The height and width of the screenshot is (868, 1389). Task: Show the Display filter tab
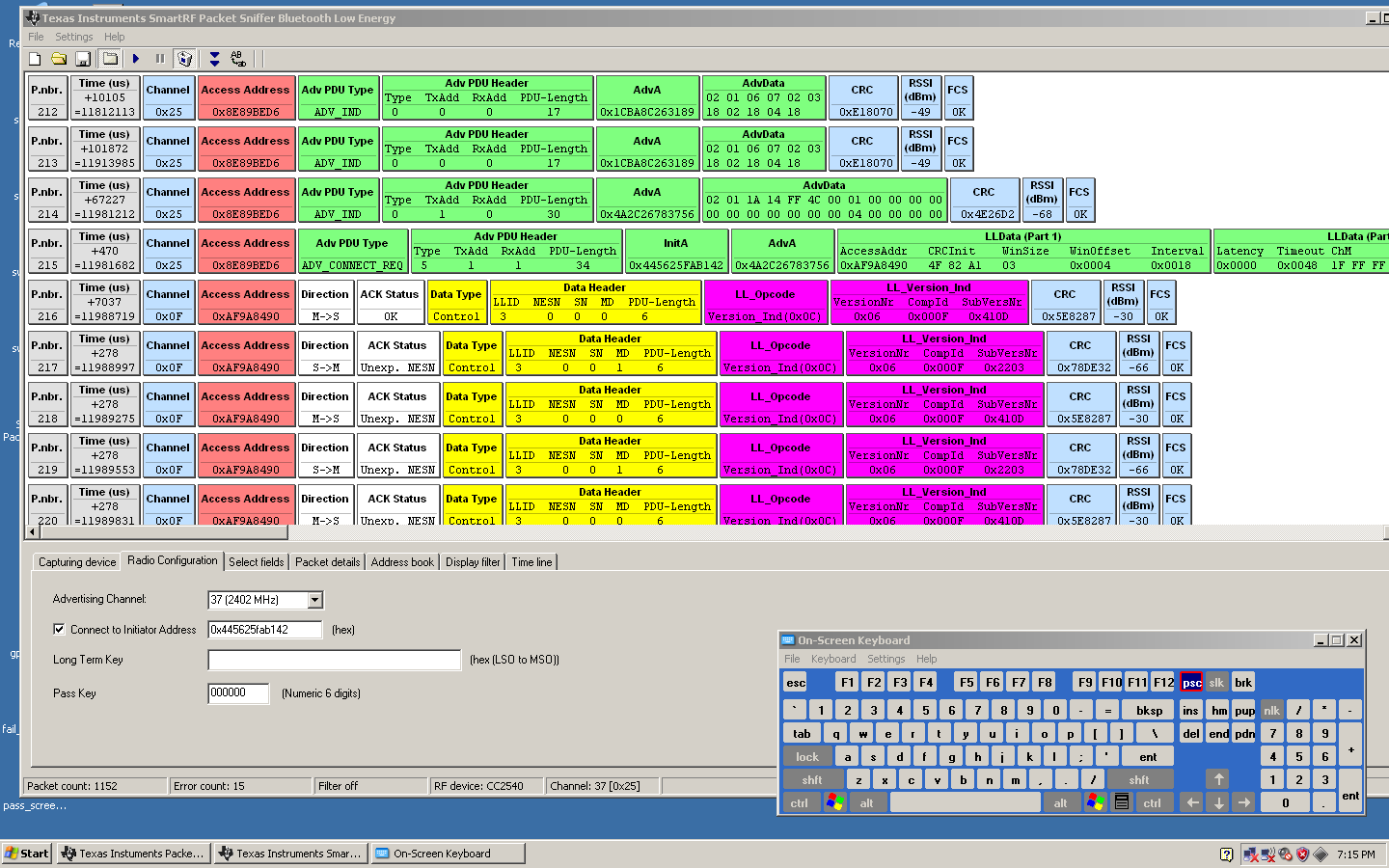(473, 562)
